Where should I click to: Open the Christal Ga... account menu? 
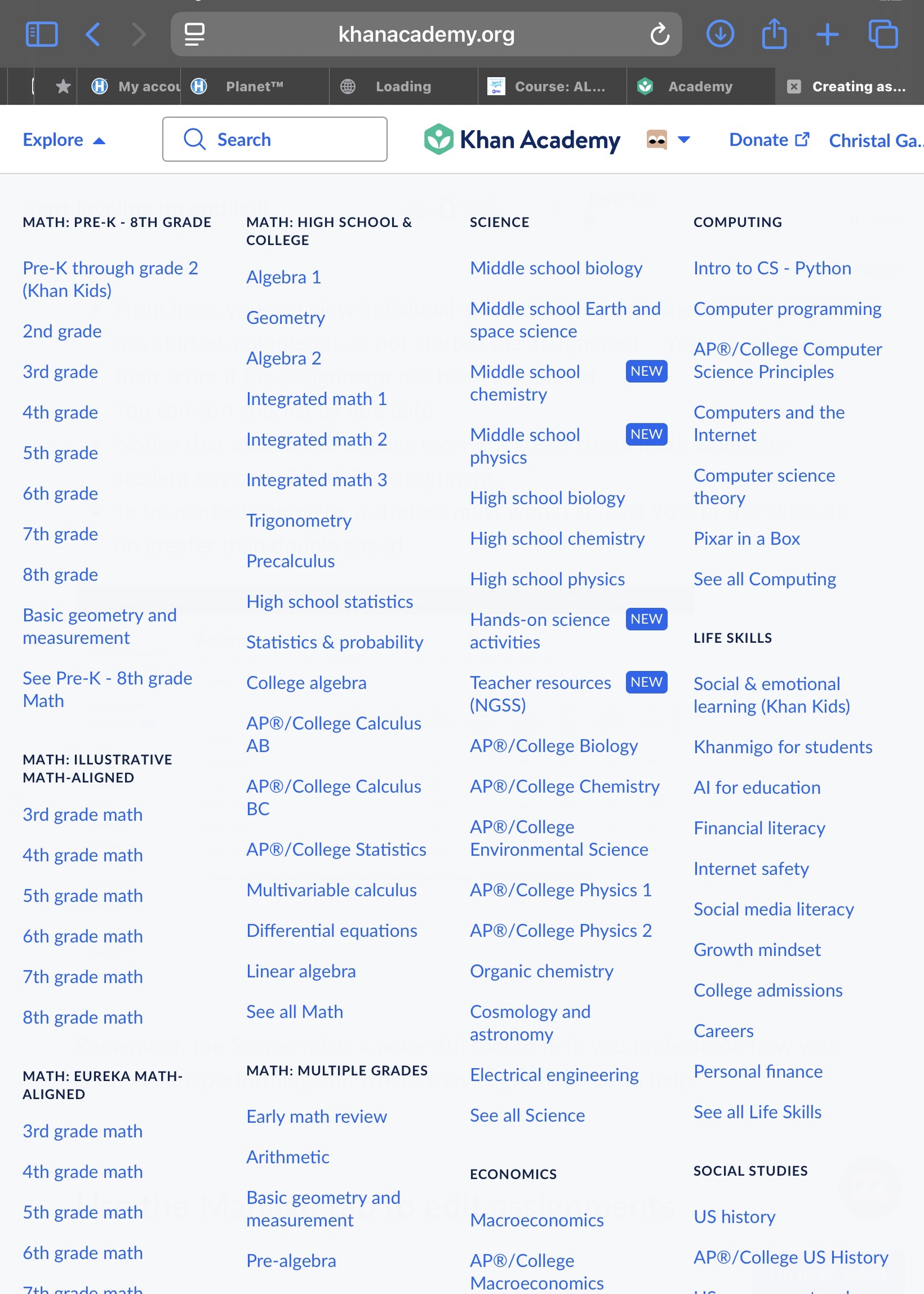(x=874, y=140)
